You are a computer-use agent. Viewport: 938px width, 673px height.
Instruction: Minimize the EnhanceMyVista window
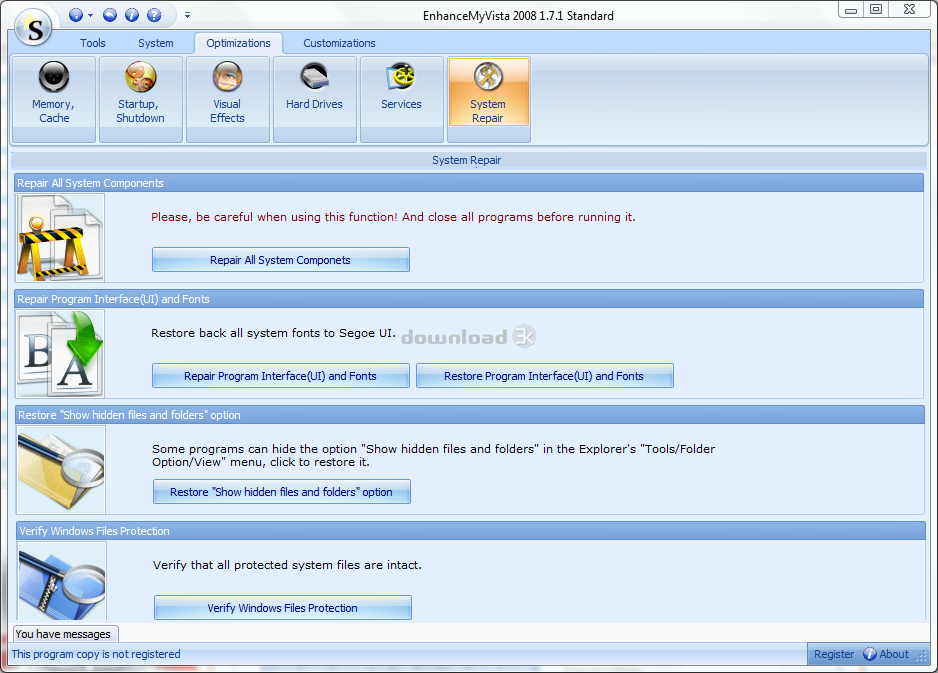851,10
